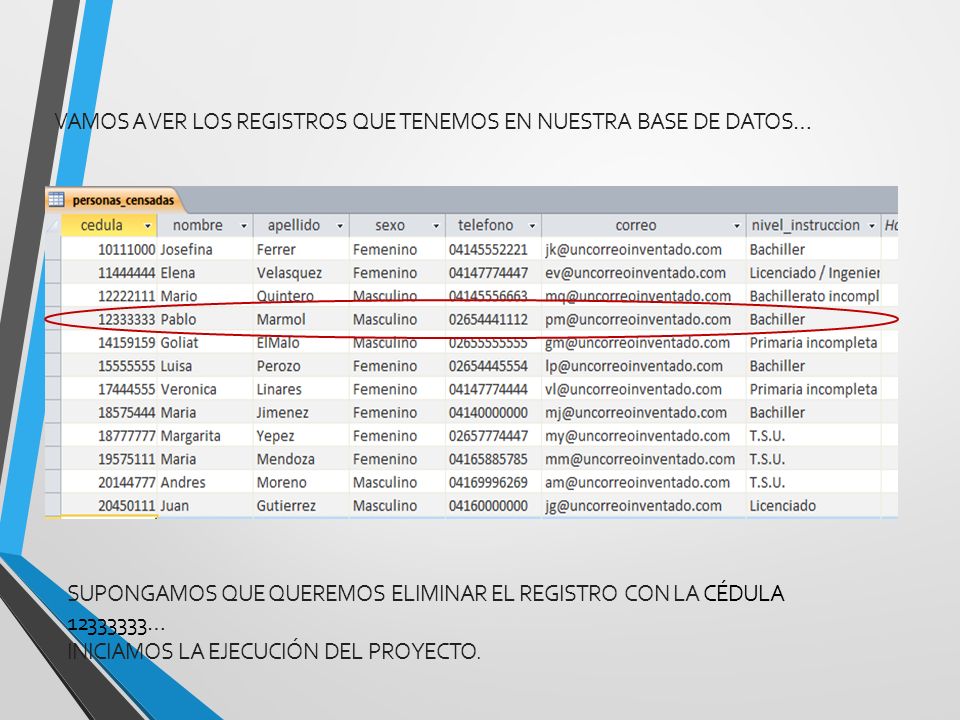The width and height of the screenshot is (960, 720).
Task: Click the correo cell lp@uncorreoinventado.com
Action: (643, 366)
